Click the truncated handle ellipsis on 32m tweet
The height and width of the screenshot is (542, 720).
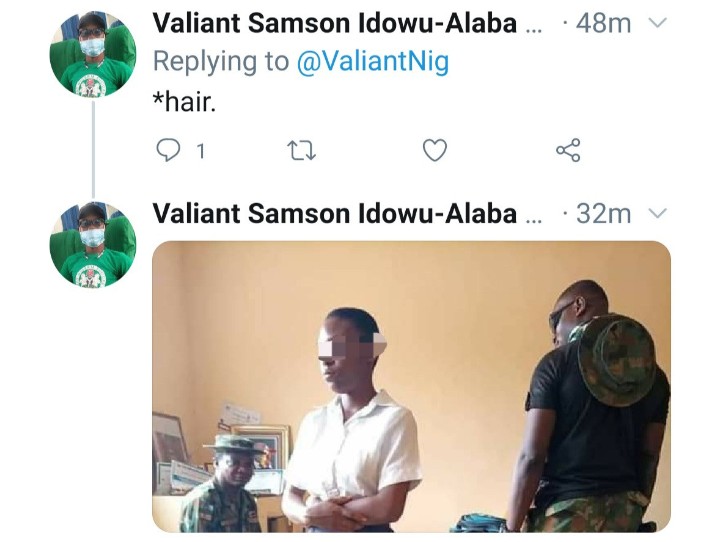tap(535, 215)
